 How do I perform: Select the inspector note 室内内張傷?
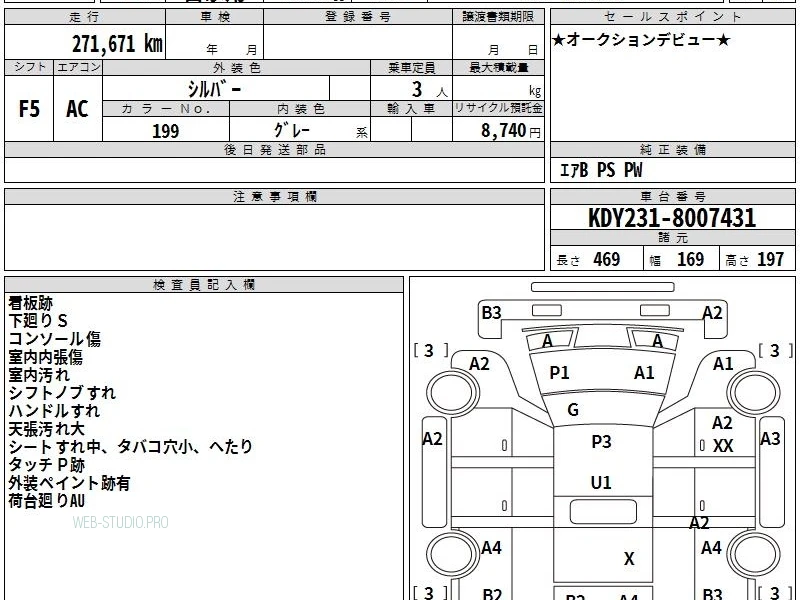45,357
